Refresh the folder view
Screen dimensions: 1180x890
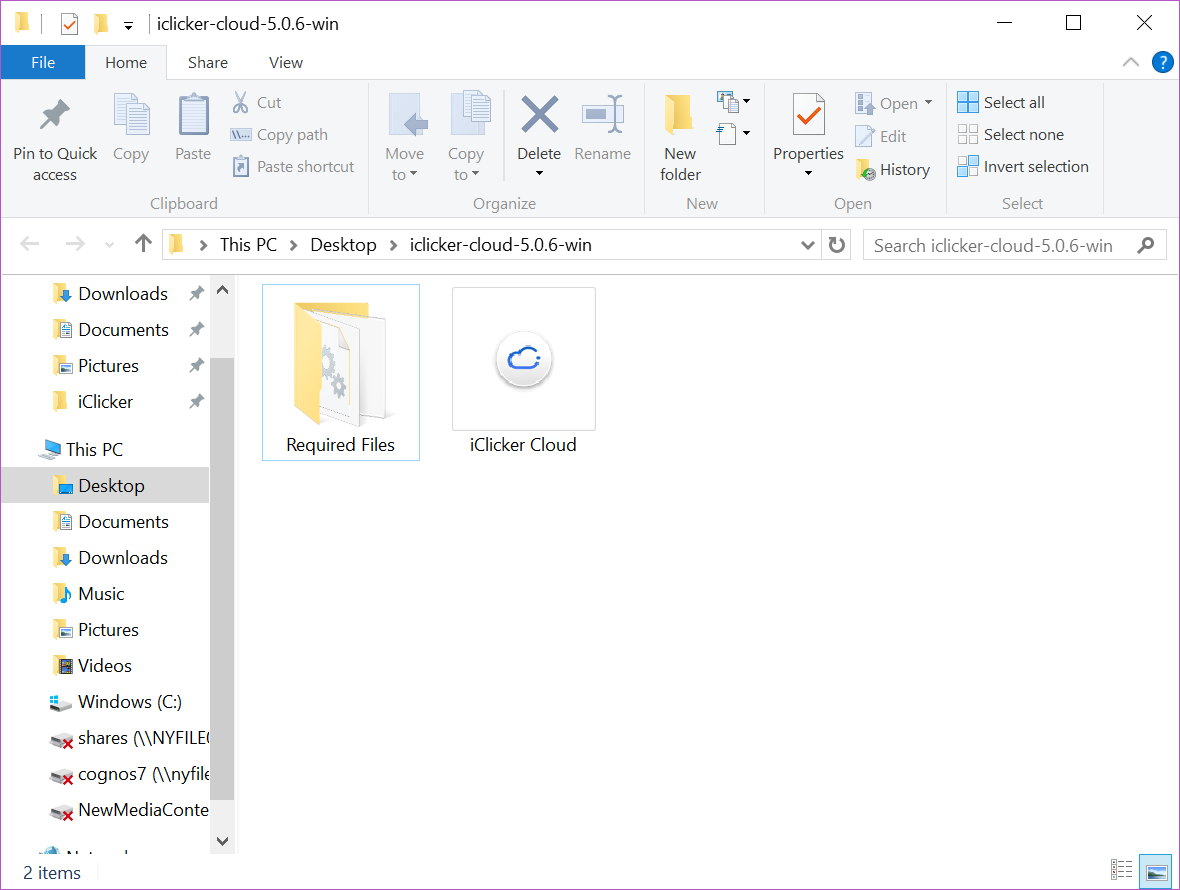[837, 244]
